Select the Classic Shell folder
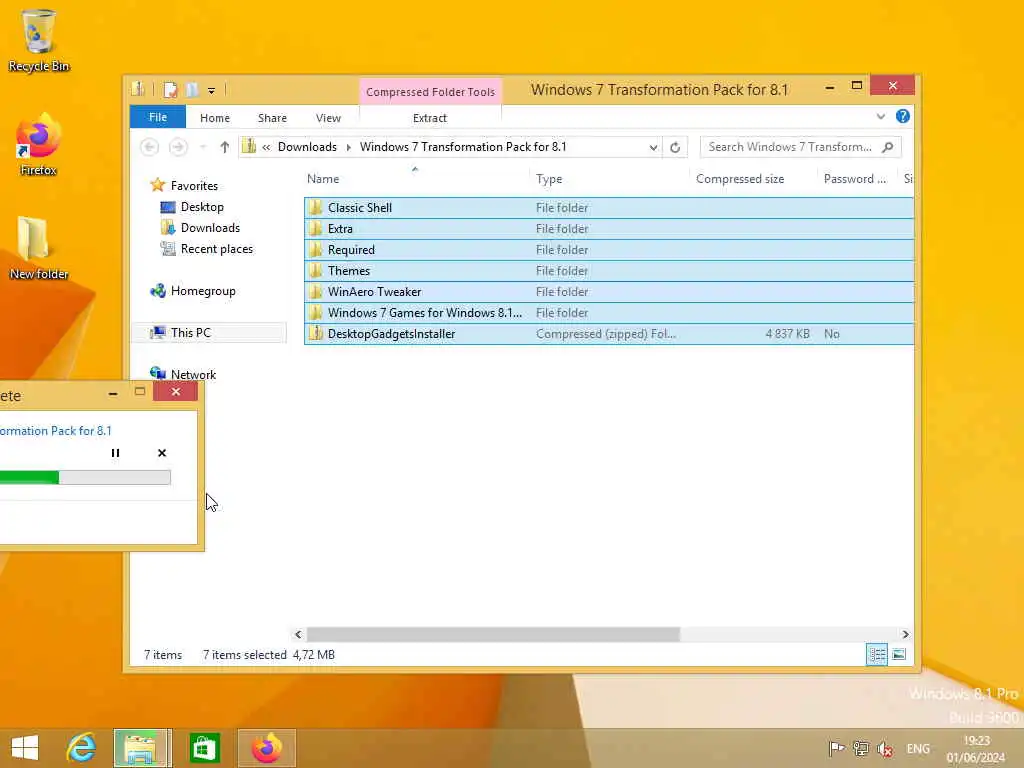 coord(609,208)
